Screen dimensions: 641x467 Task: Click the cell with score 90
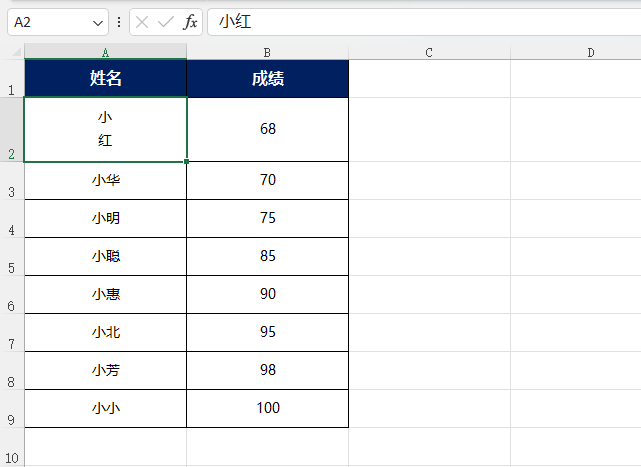coord(267,295)
